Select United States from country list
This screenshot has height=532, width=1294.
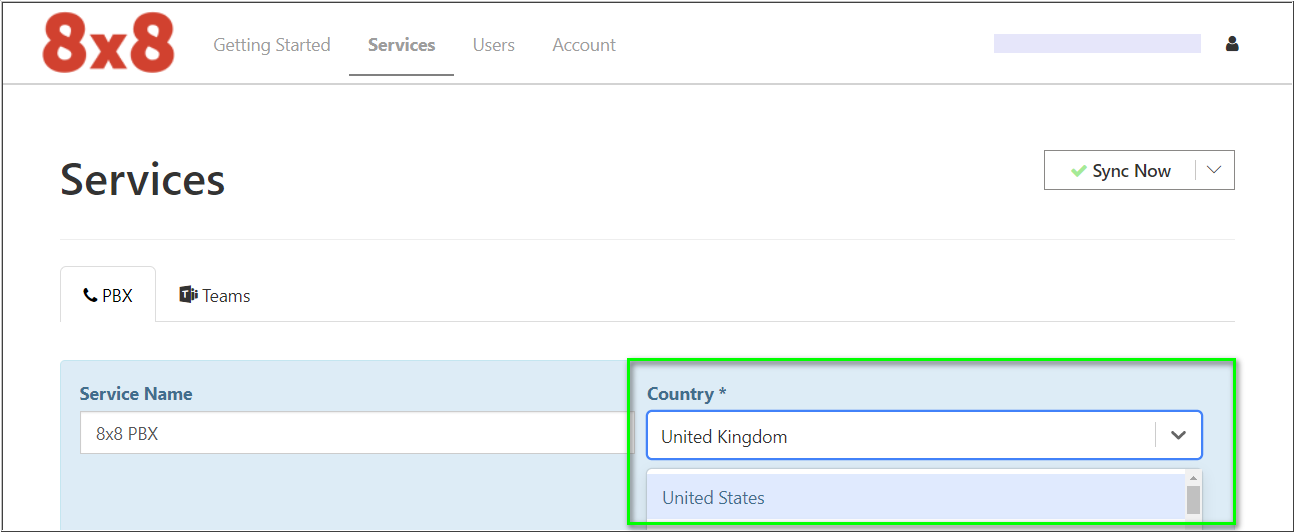(x=916, y=497)
